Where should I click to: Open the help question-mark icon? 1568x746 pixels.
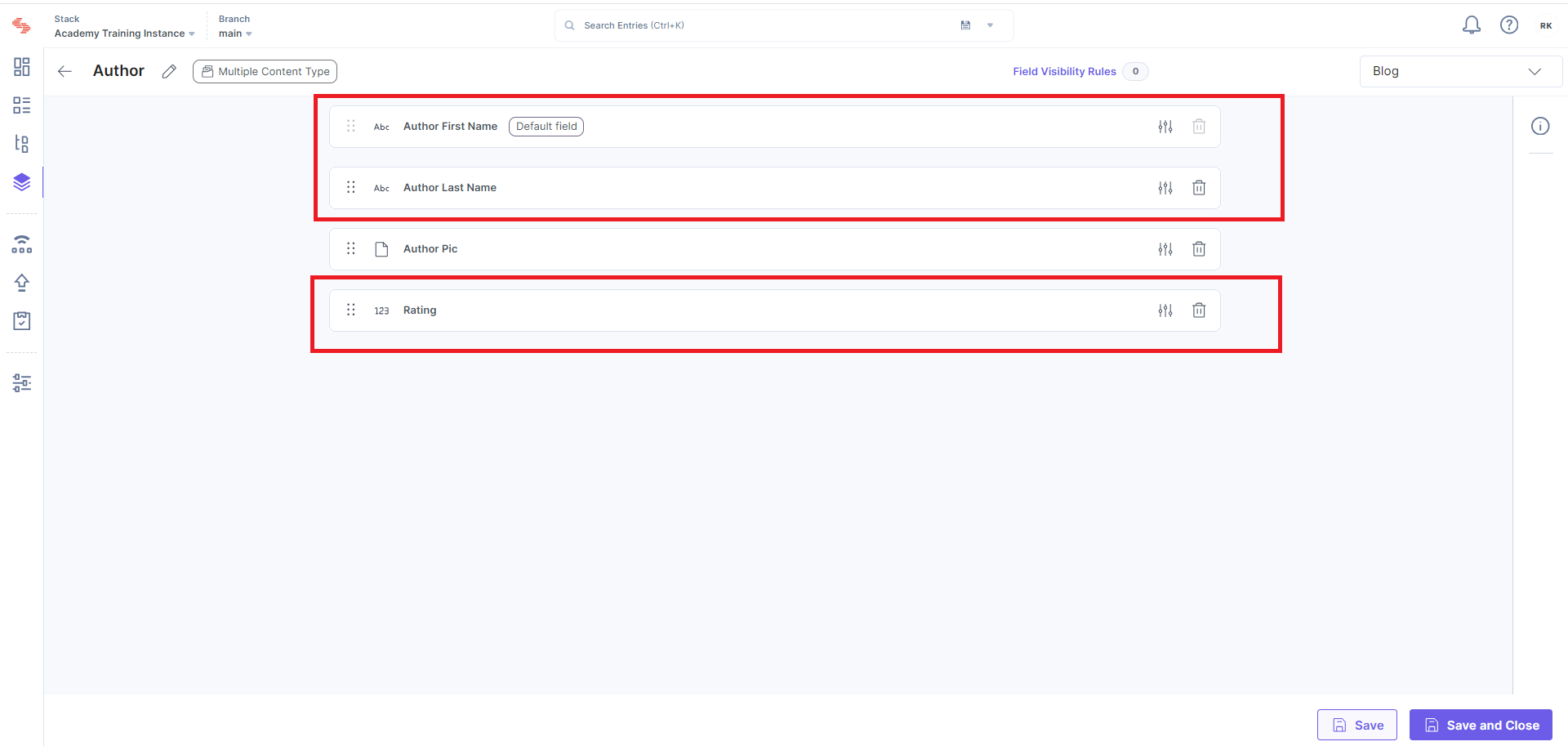pos(1509,25)
